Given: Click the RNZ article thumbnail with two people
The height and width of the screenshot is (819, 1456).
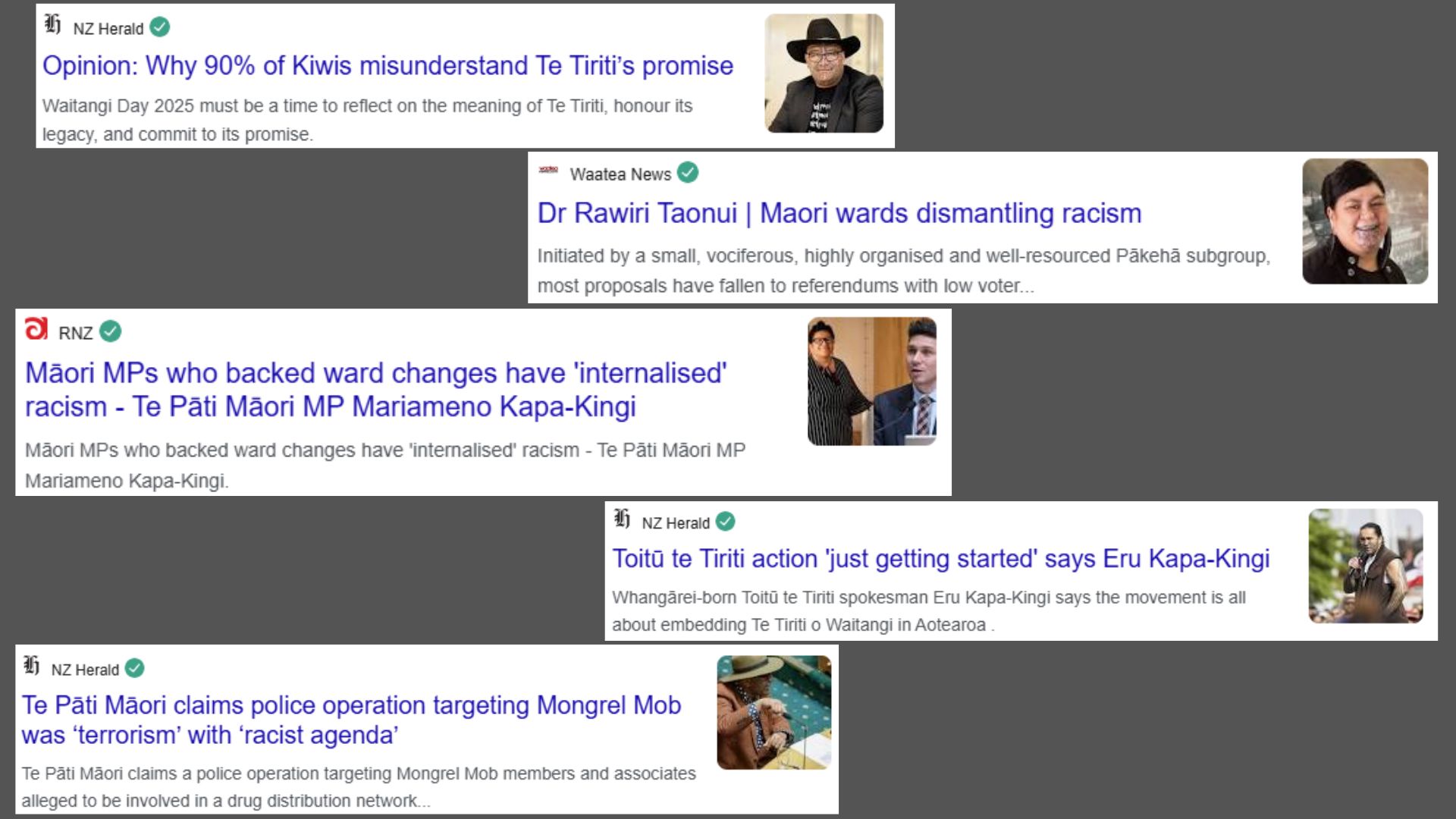Looking at the screenshot, I should (x=872, y=381).
